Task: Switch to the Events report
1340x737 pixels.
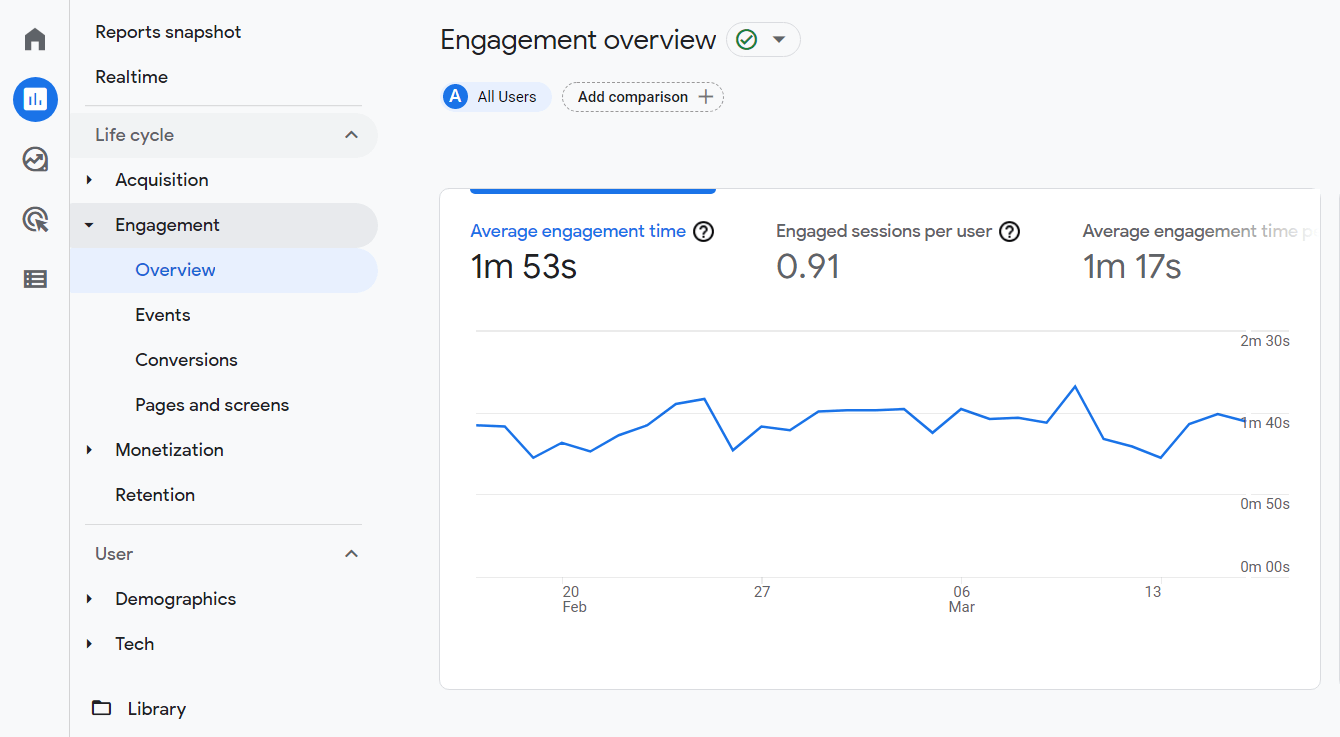Action: [x=162, y=314]
